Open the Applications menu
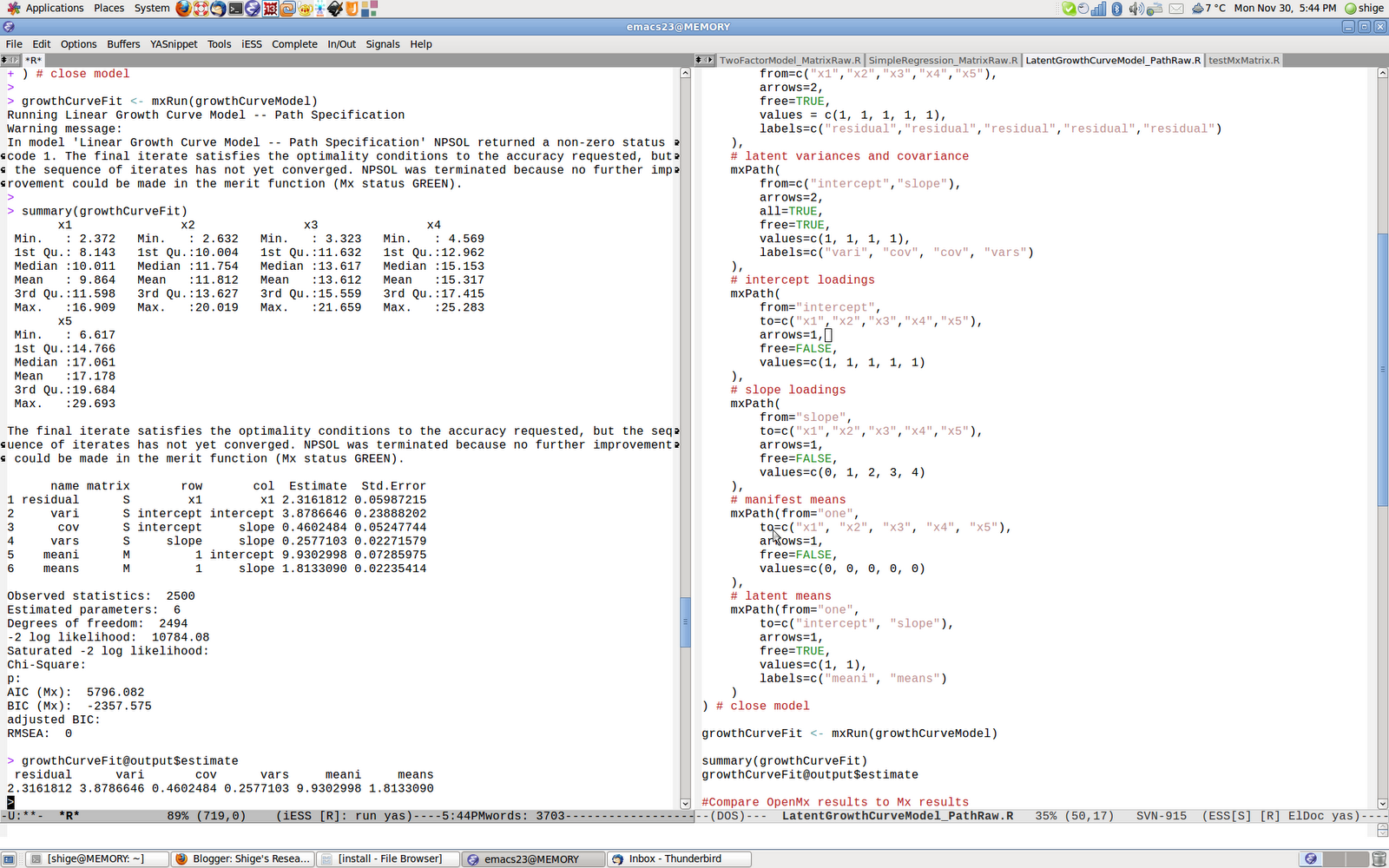Viewport: 1389px width, 868px height. 55,8
